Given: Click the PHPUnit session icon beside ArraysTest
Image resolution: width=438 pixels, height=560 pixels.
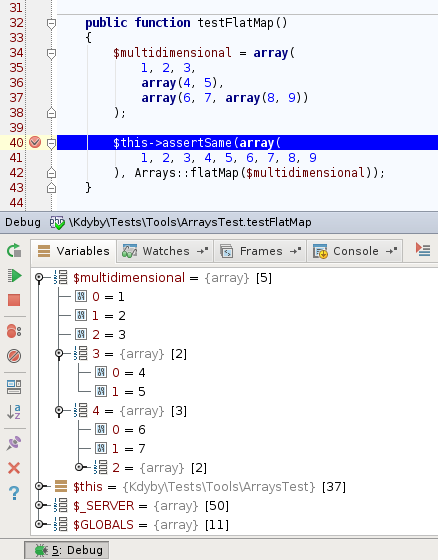Looking at the screenshot, I should [x=57, y=222].
